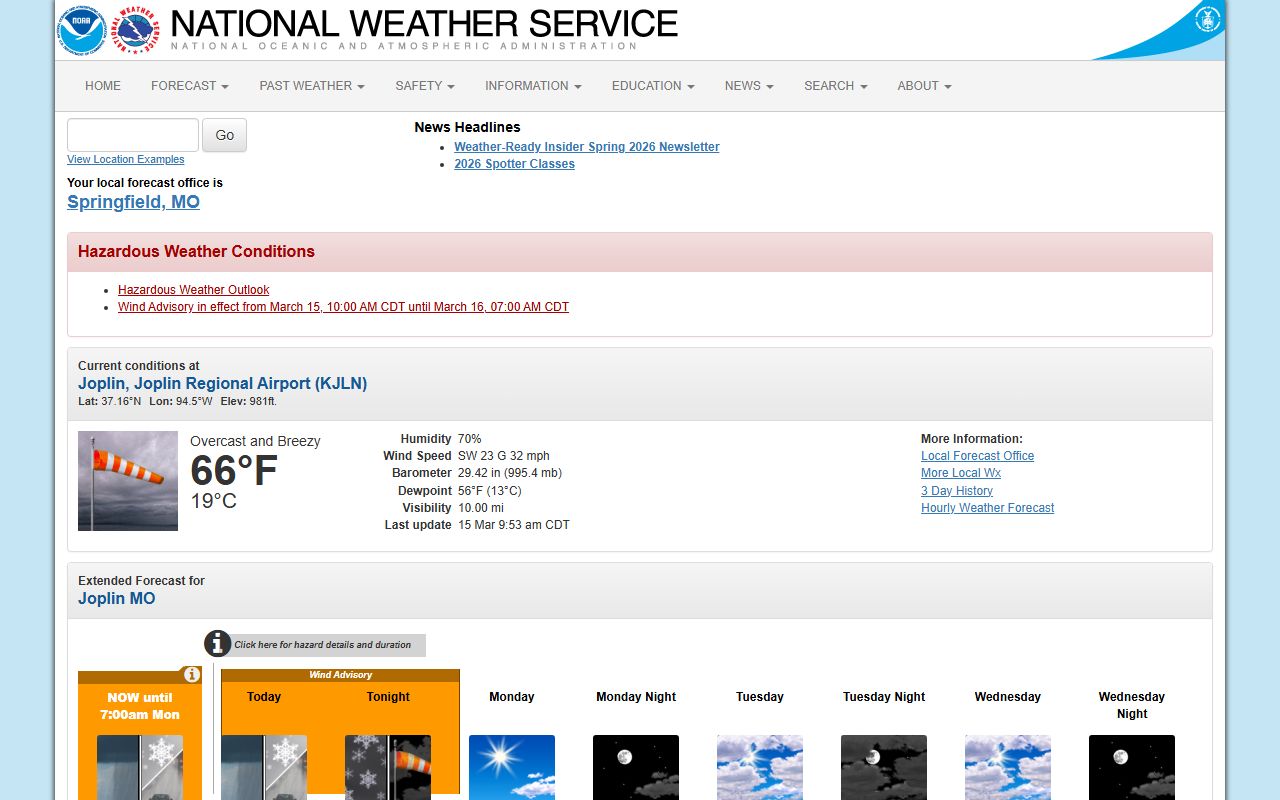Click the Humidity value 70%
This screenshot has height=800, width=1280.
pyautogui.click(x=469, y=439)
